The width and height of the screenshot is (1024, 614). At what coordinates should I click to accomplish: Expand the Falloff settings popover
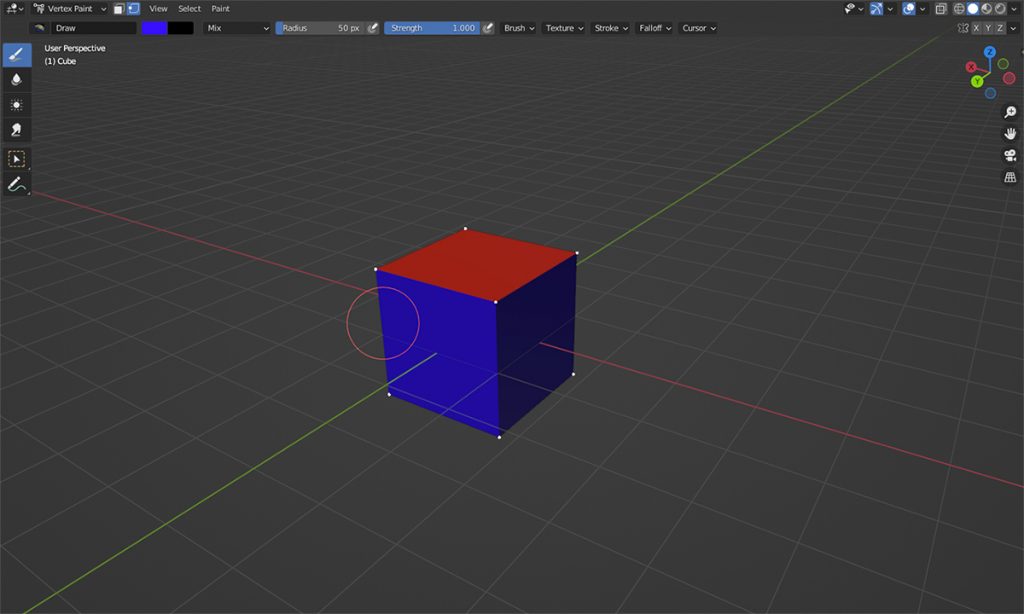tap(655, 28)
